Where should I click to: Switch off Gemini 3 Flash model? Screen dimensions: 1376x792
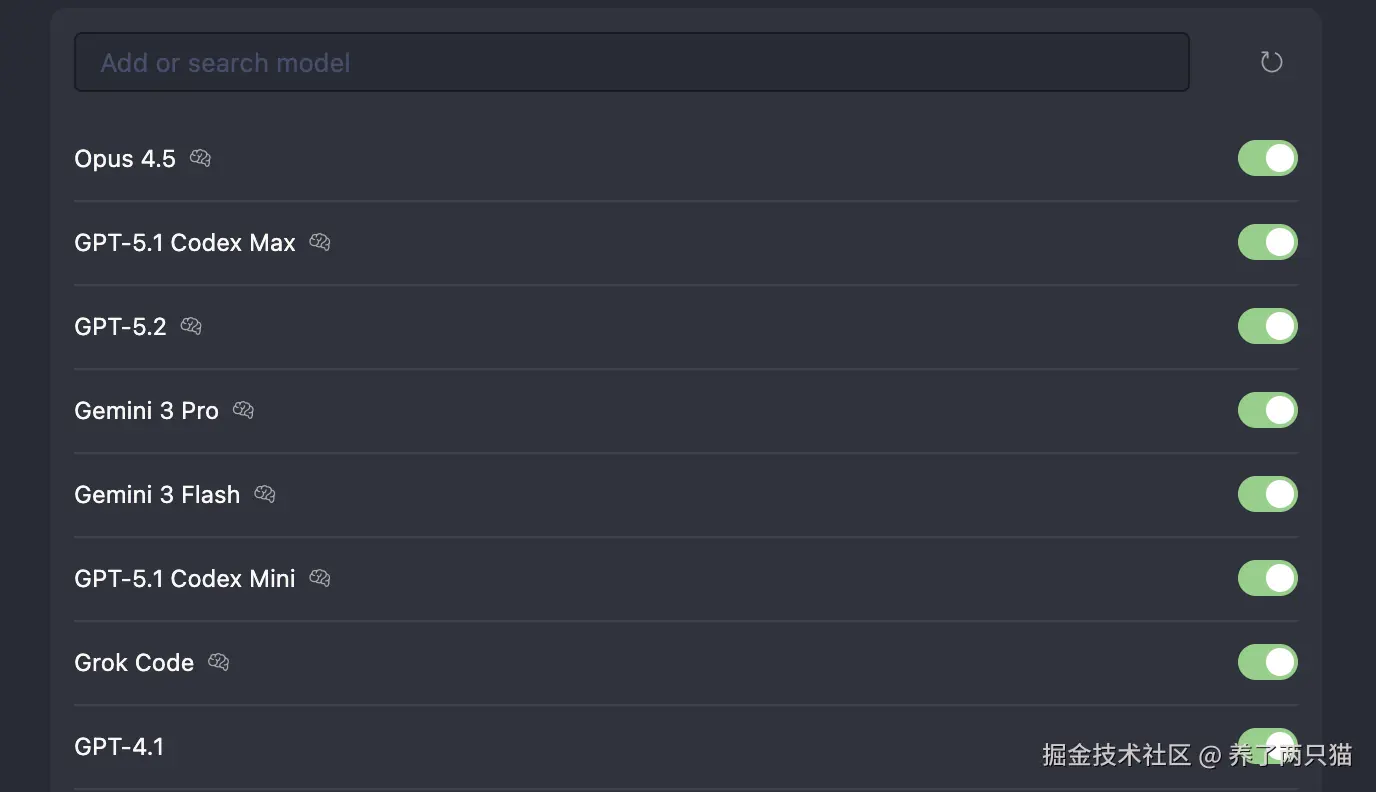[1267, 494]
